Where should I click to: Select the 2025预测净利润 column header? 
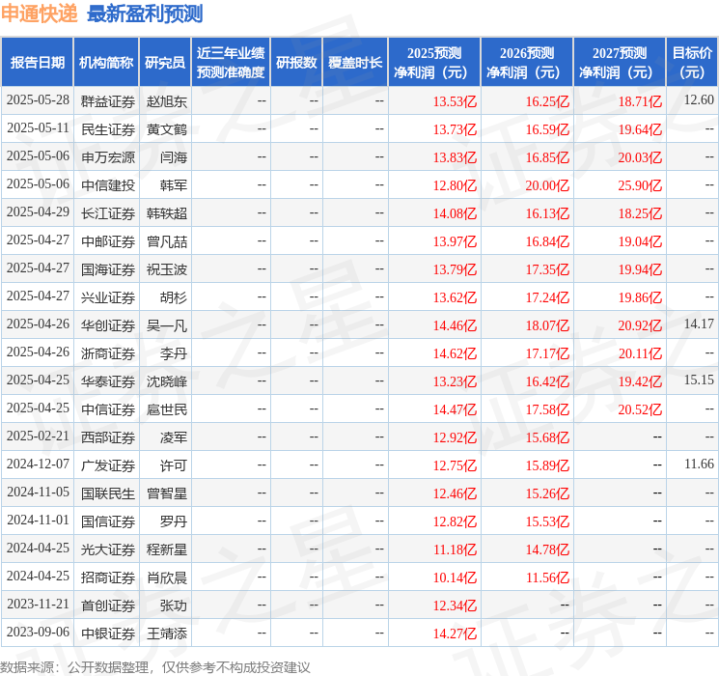point(434,62)
